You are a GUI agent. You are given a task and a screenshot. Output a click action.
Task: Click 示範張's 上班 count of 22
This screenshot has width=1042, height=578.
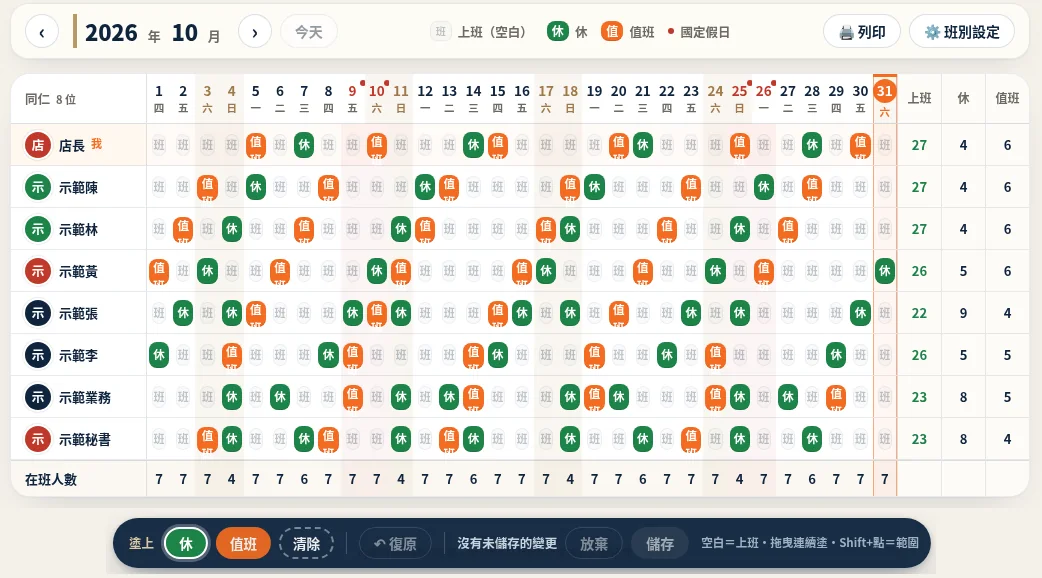[919, 313]
